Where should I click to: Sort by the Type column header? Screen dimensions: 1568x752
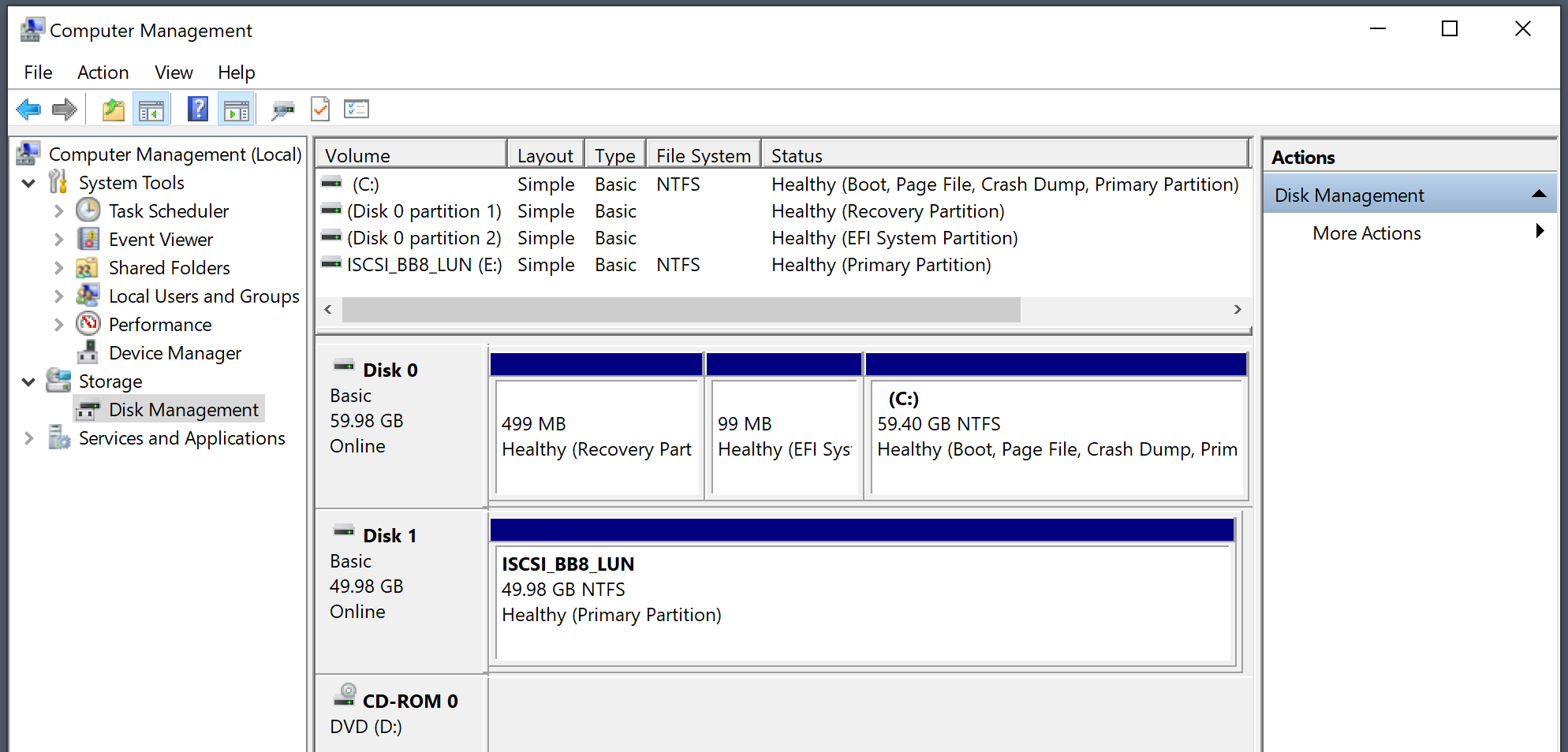[x=615, y=154]
